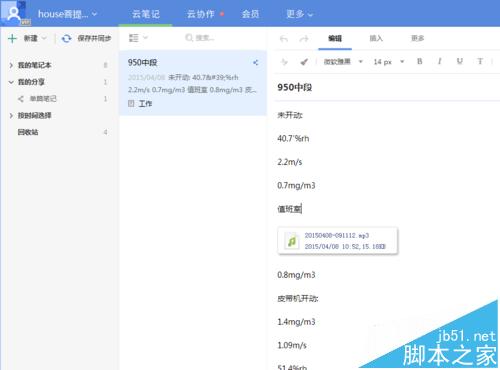This screenshot has width=500, height=370.
Task: Toggle bold formatting
Action: (x=419, y=61)
